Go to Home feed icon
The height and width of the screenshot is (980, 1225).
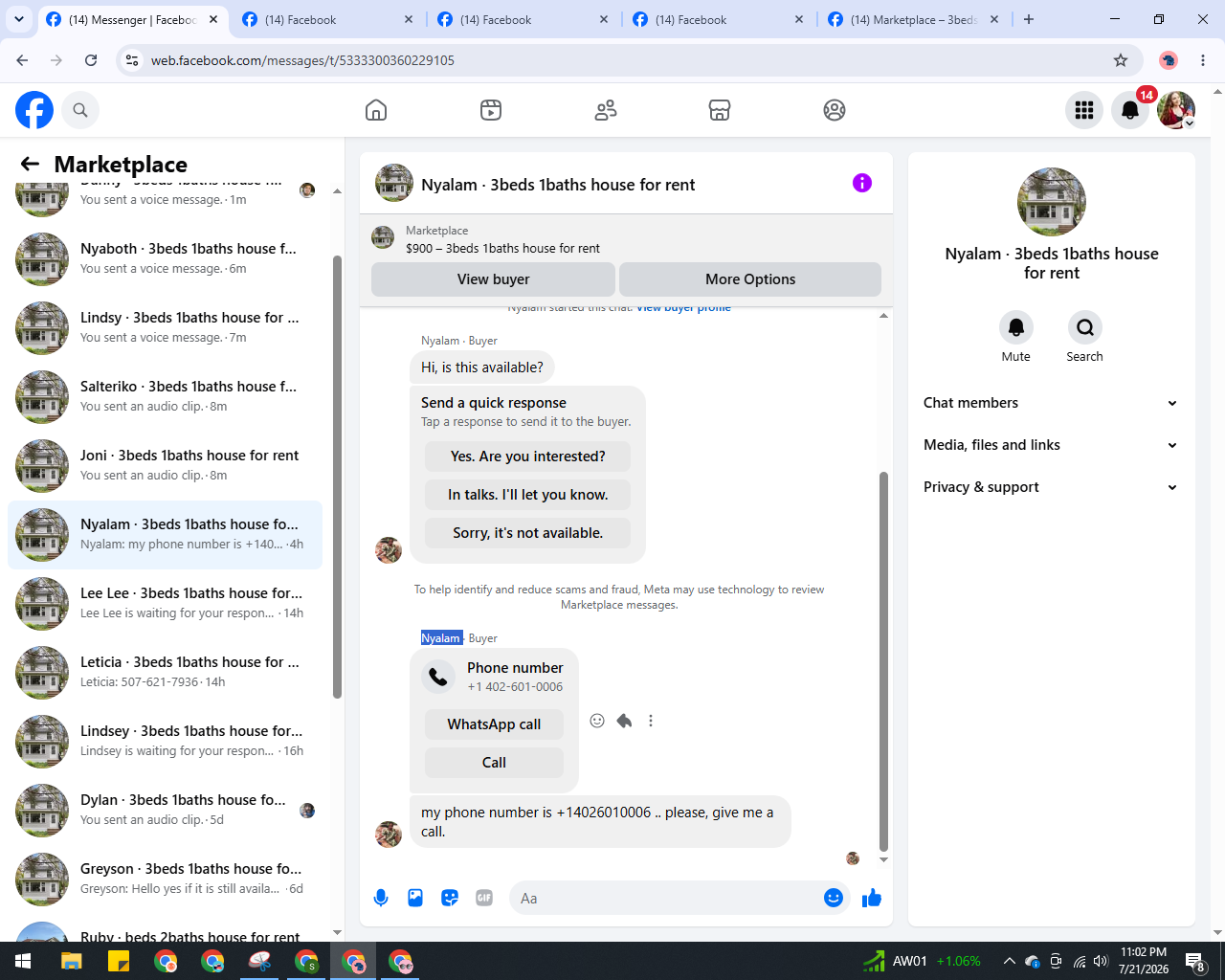tap(376, 110)
